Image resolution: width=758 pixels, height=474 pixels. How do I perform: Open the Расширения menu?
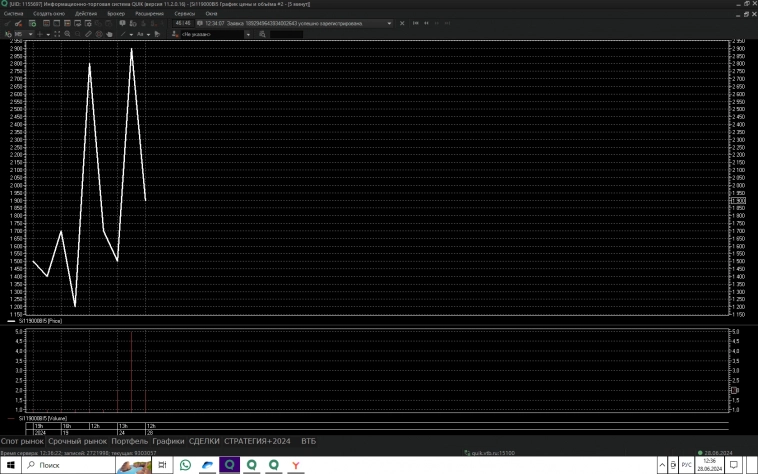pyautogui.click(x=150, y=14)
